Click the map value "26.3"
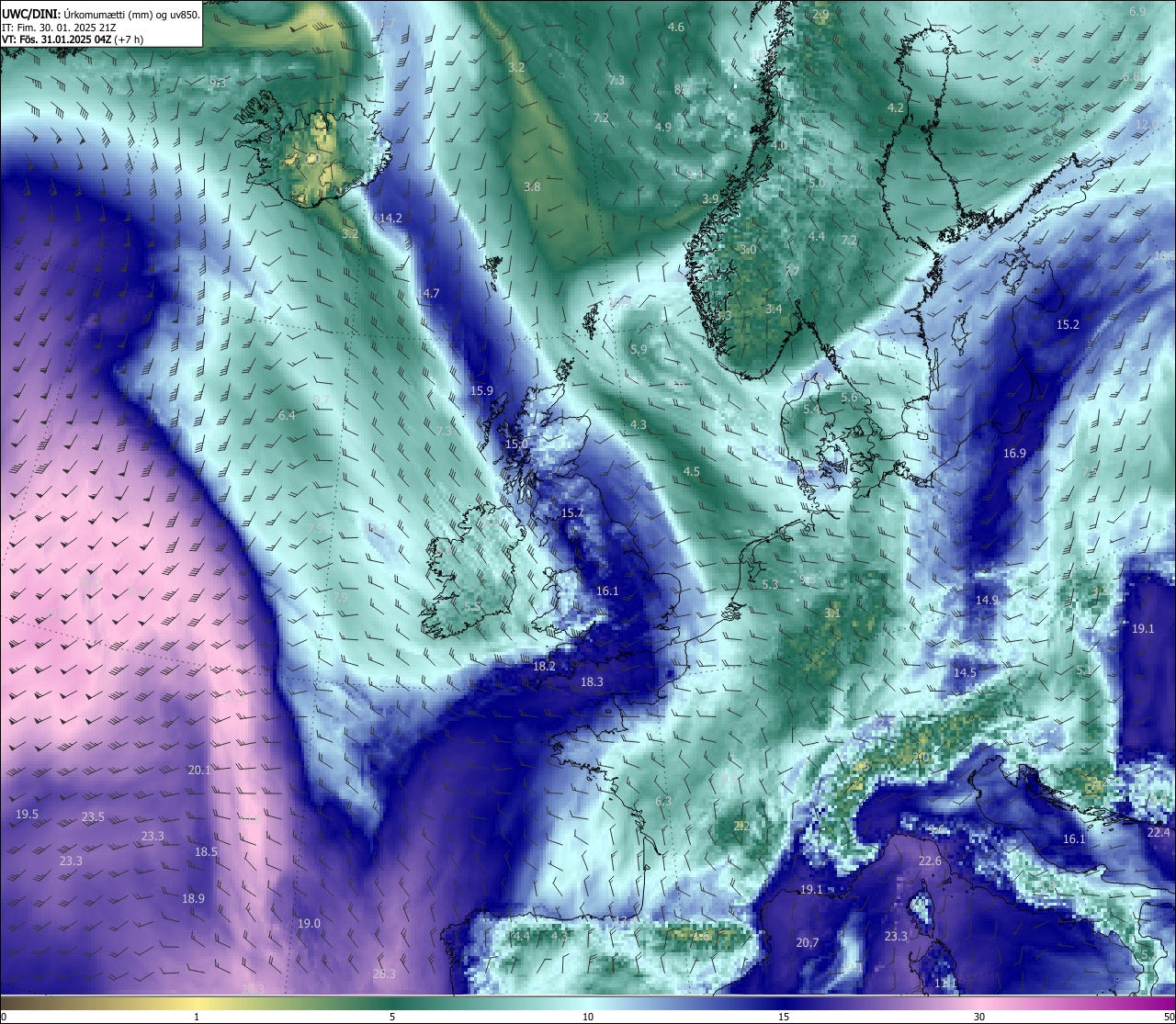 pos(384,973)
